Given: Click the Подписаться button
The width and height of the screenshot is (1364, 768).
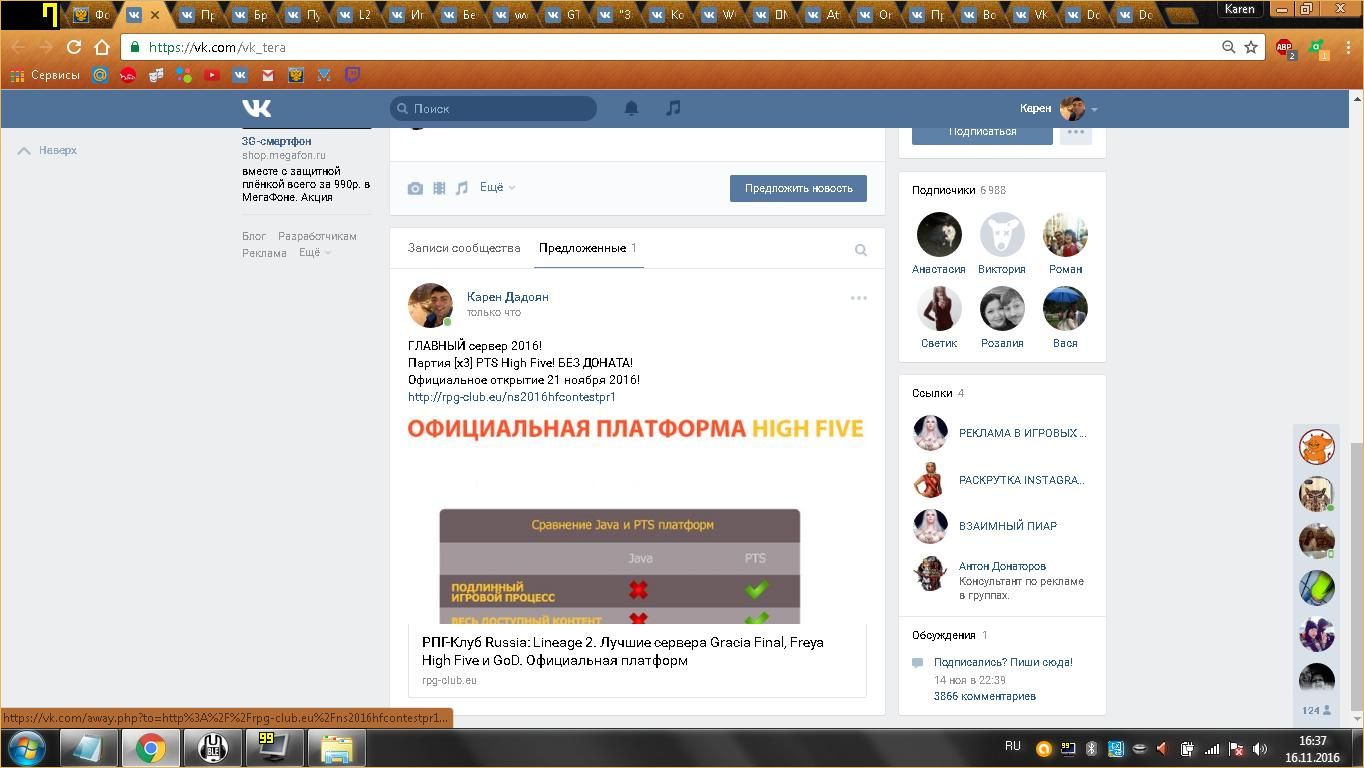Looking at the screenshot, I should [x=982, y=132].
